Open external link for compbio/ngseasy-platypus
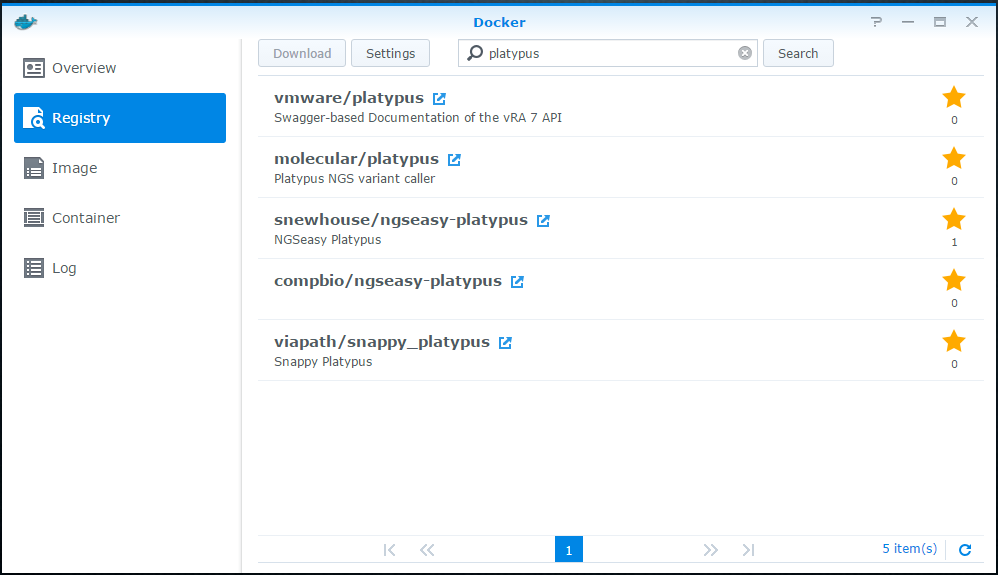Screen dimensions: 998x575 pos(517,282)
